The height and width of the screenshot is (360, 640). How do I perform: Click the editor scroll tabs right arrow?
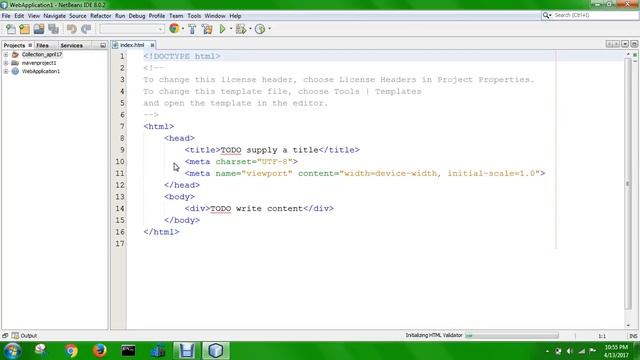[616, 44]
